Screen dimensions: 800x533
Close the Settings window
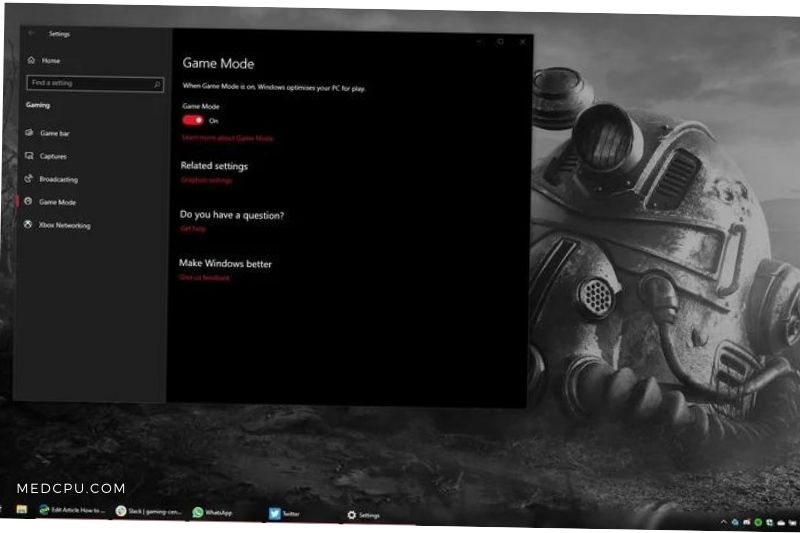coord(522,42)
